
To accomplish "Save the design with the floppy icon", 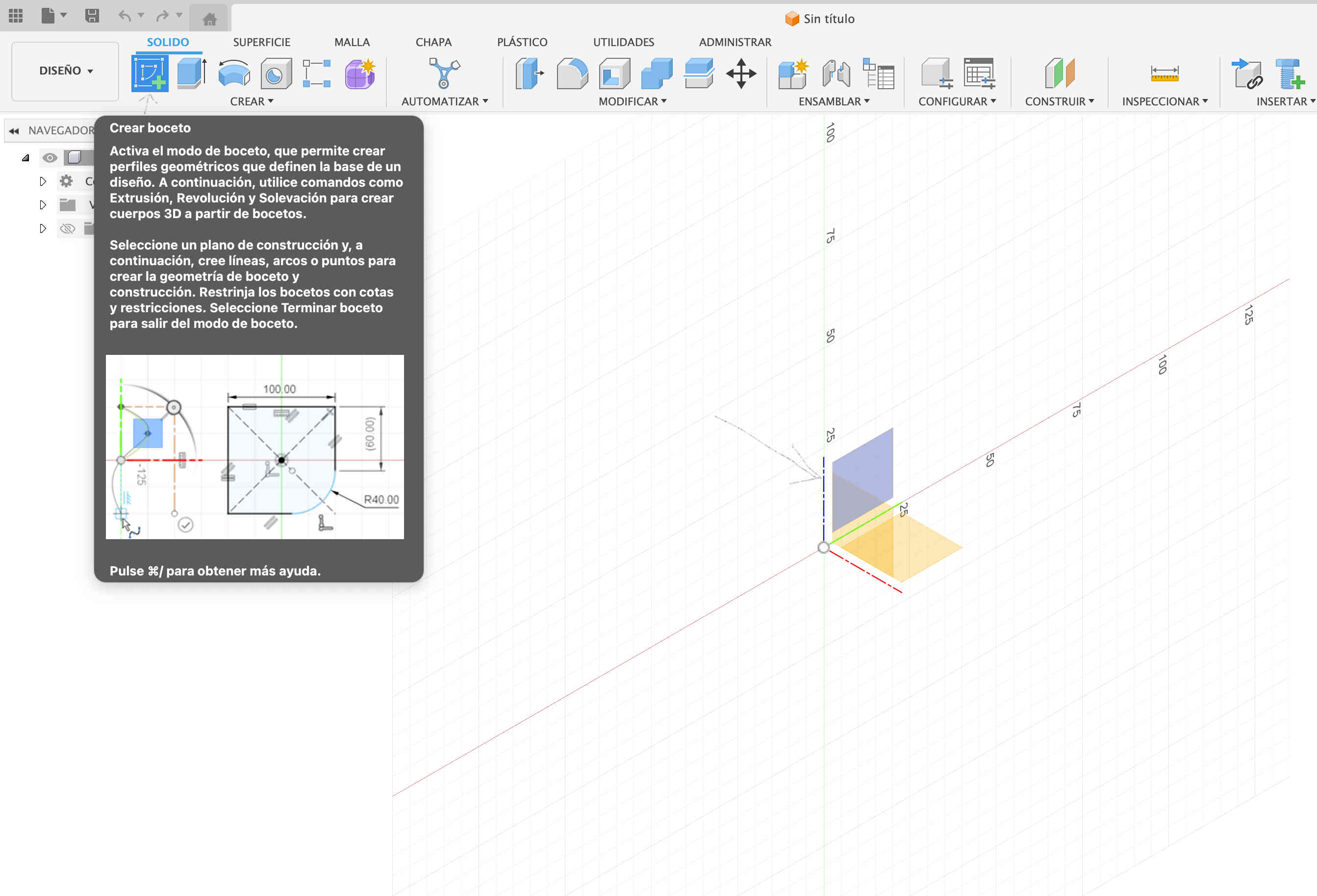I will click(92, 16).
